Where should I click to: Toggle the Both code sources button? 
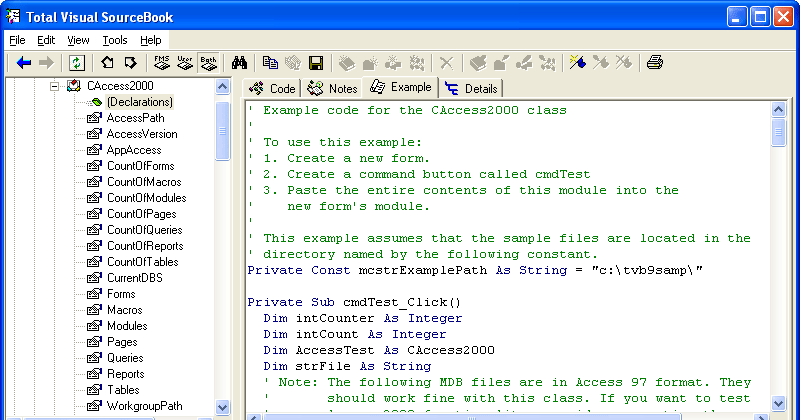tap(209, 63)
